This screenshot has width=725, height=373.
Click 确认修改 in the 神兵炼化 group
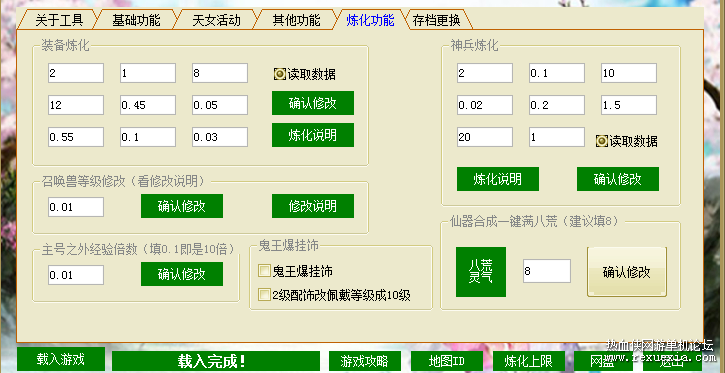pyautogui.click(x=618, y=179)
